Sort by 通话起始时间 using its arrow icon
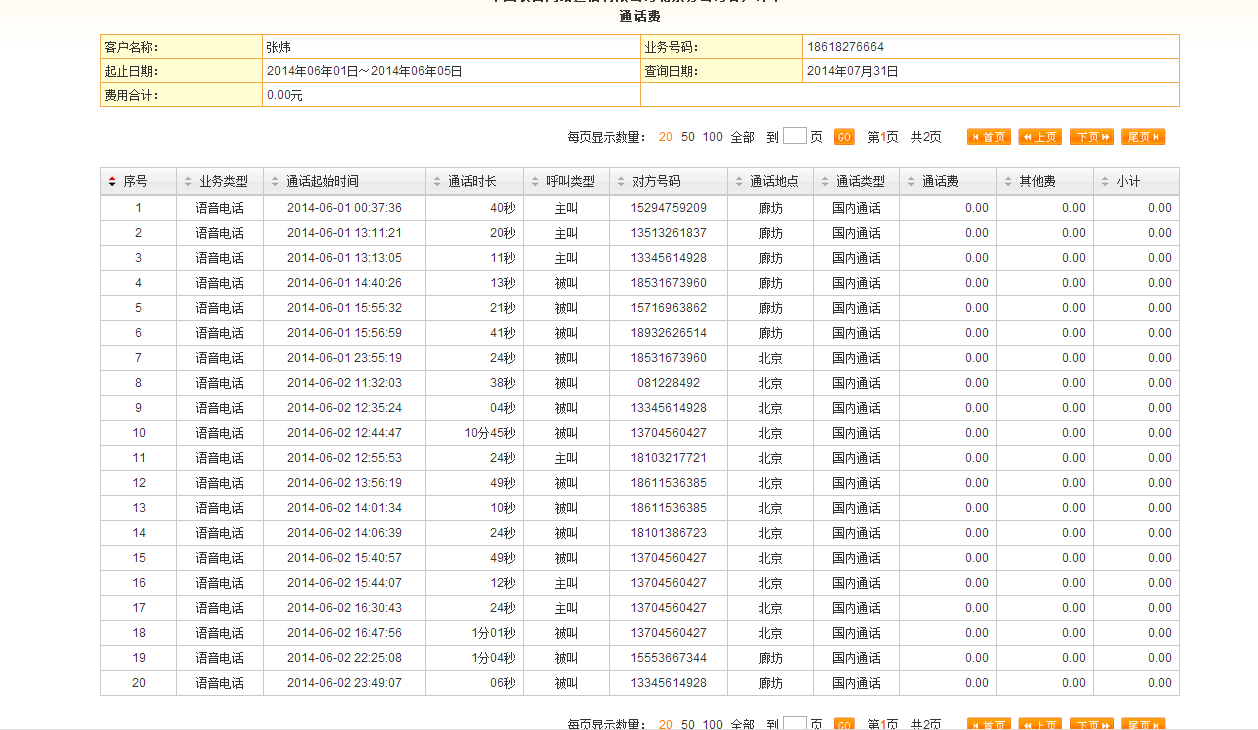Image resolution: width=1258 pixels, height=730 pixels. pyautogui.click(x=275, y=182)
